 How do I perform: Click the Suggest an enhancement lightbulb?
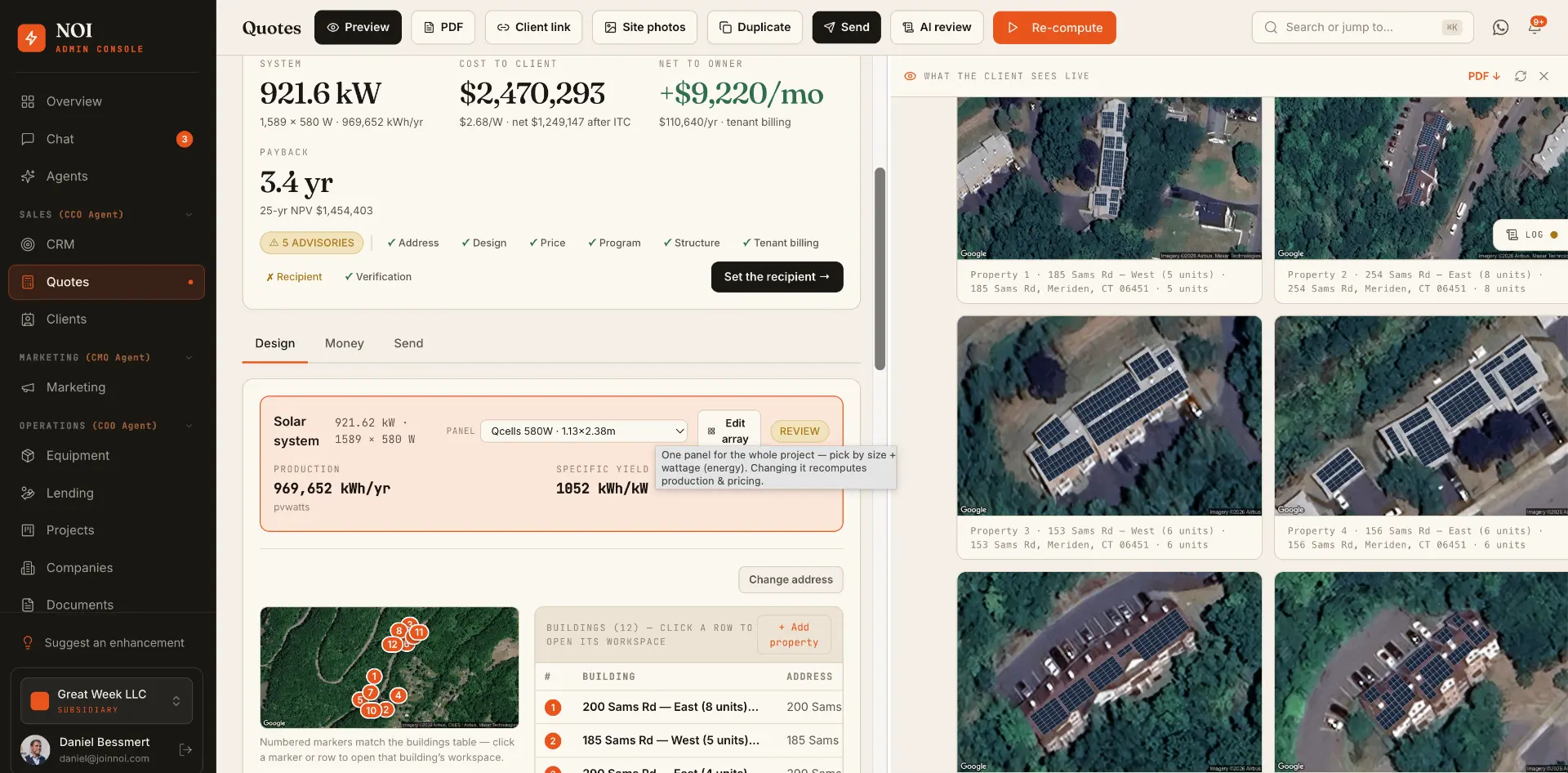[28, 643]
